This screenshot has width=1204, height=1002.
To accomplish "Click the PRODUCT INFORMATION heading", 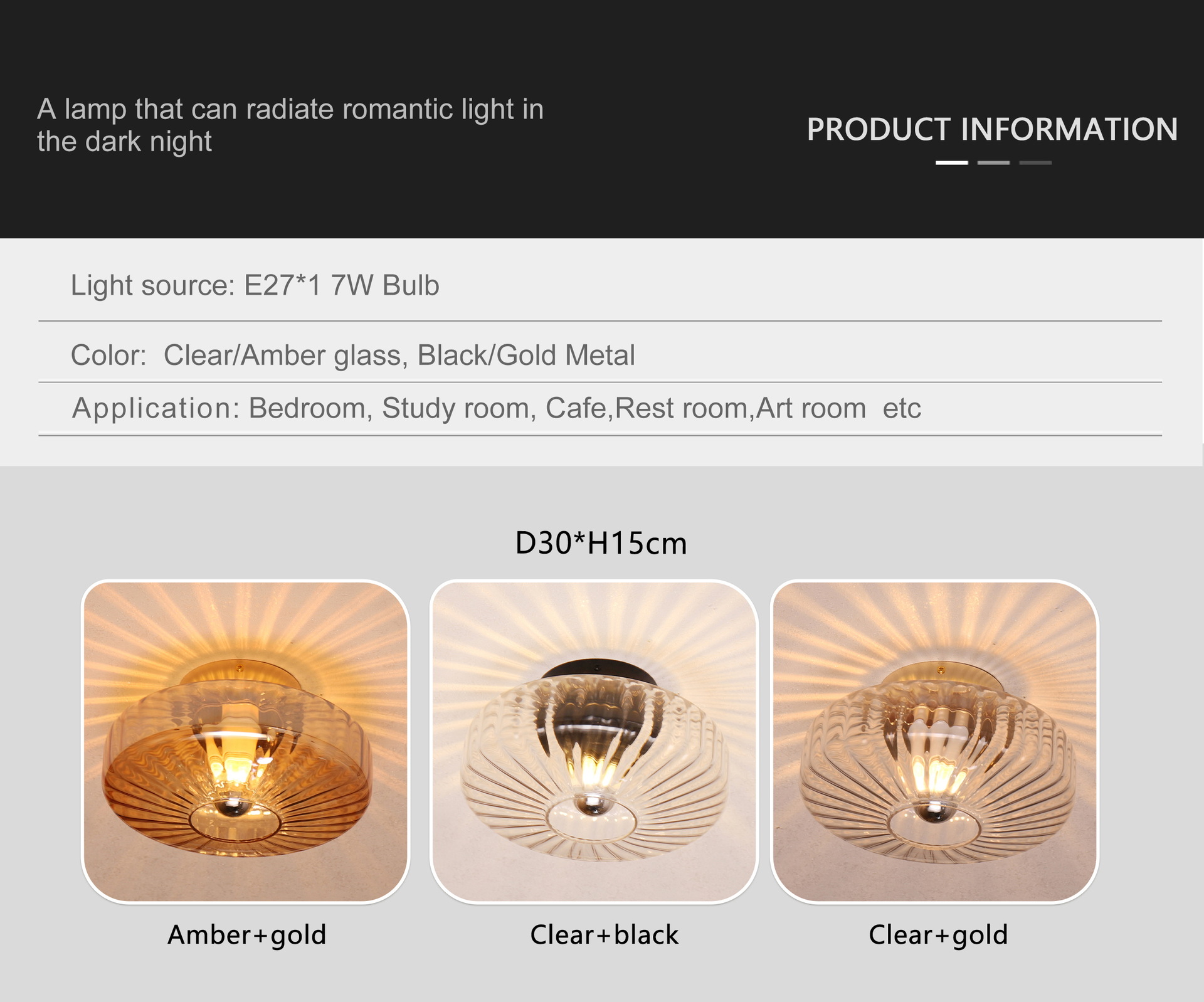I will pos(992,130).
